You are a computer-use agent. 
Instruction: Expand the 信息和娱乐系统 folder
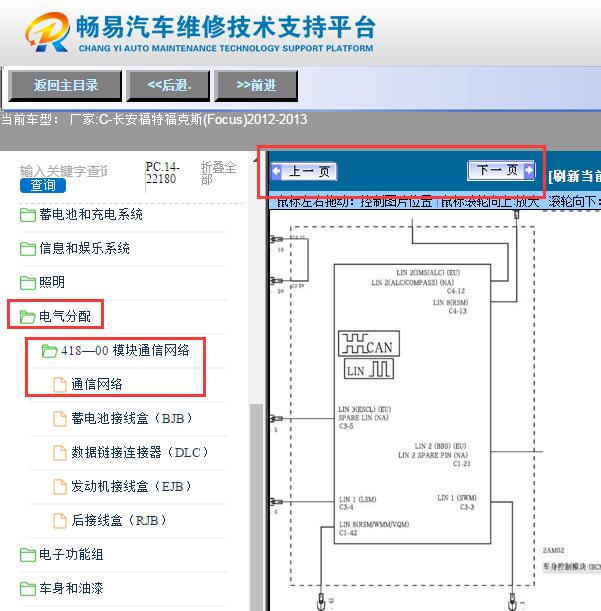[84, 248]
